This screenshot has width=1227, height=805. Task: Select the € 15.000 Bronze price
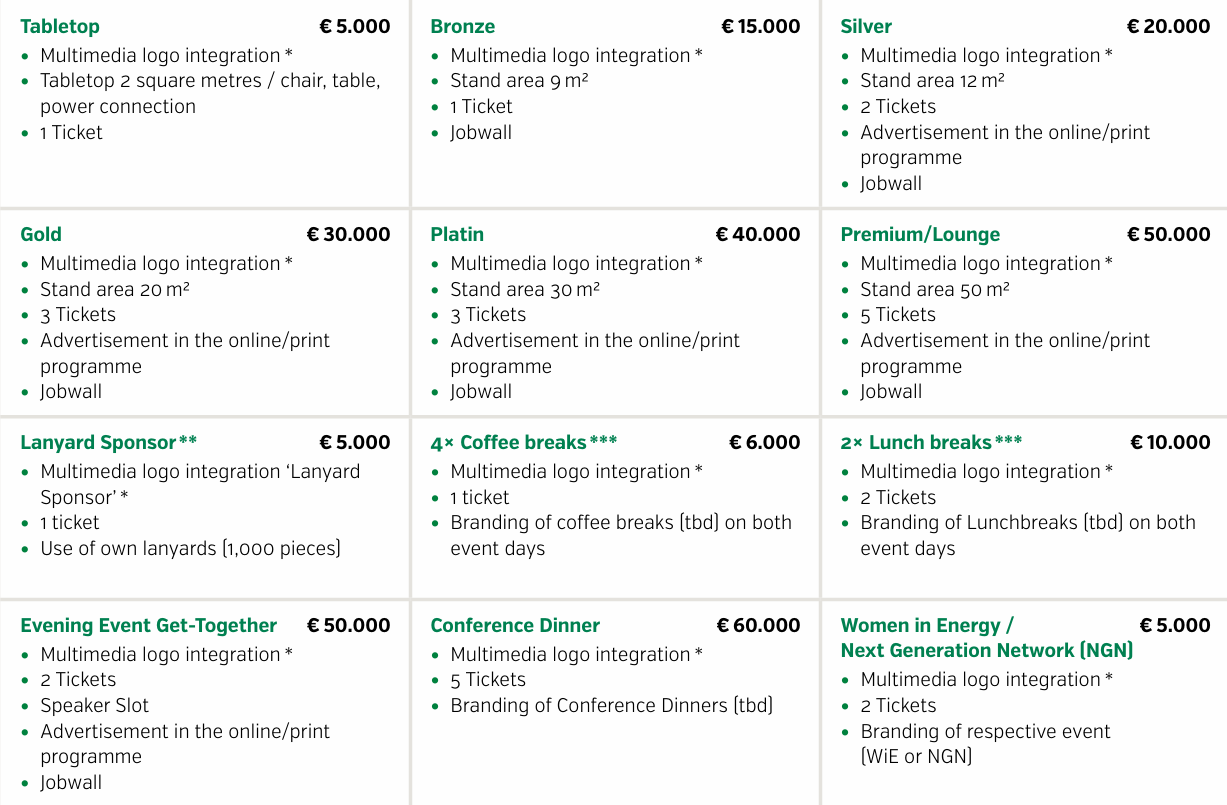coord(760,27)
